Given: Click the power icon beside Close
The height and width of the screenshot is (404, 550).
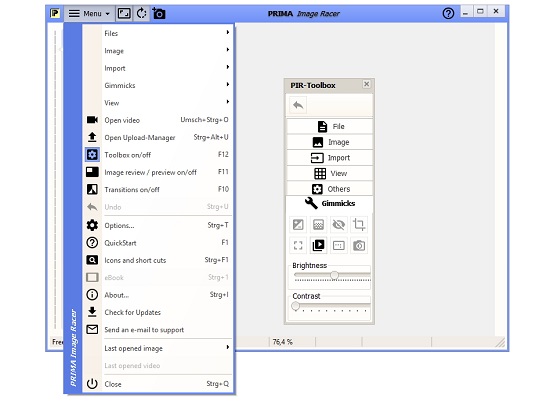Looking at the screenshot, I should coord(92,384).
